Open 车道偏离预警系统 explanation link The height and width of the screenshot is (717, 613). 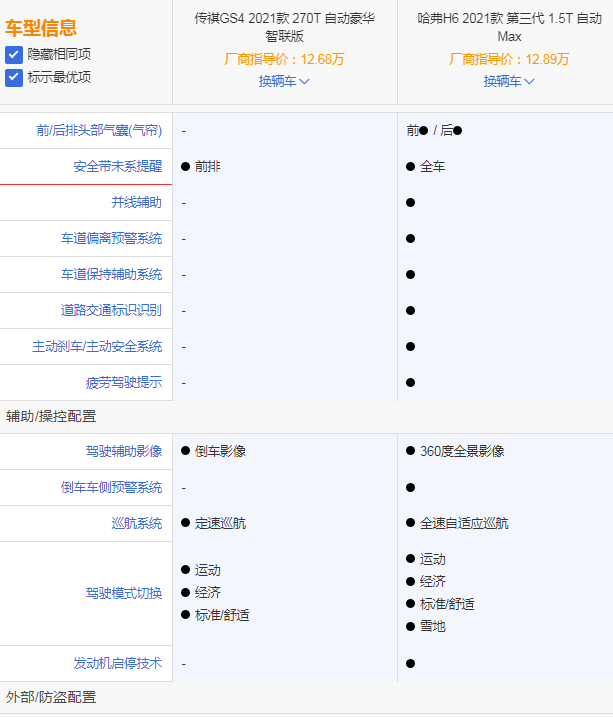tap(112, 238)
